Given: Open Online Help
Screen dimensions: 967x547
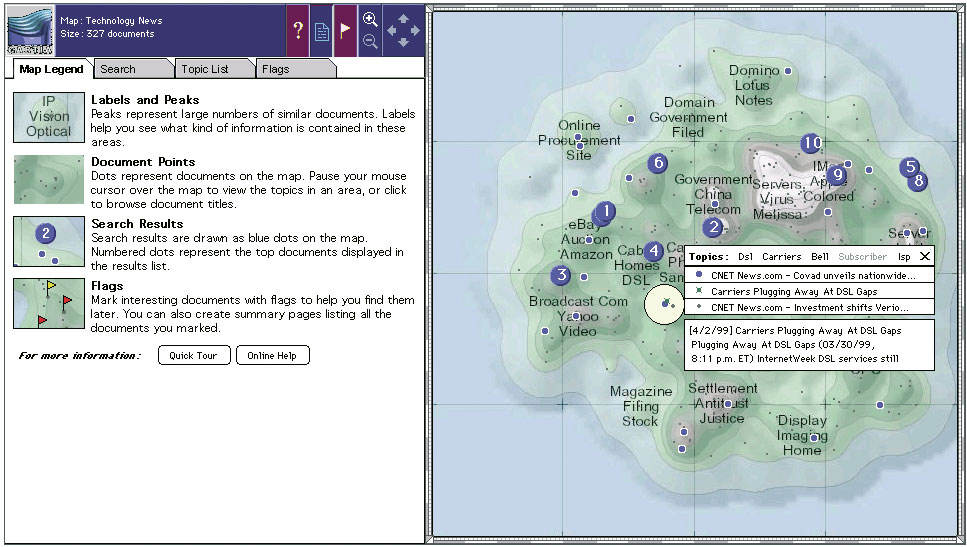Looking at the screenshot, I should pos(272,355).
